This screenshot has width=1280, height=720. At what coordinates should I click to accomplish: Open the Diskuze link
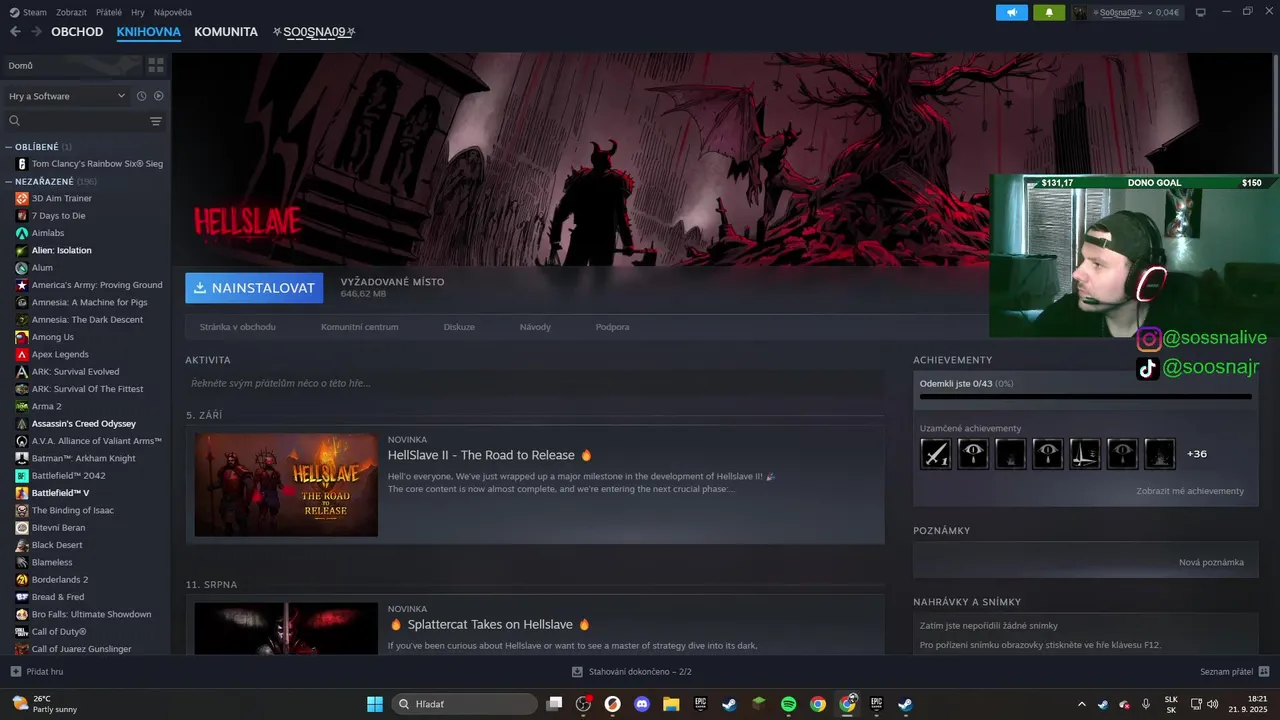459,327
